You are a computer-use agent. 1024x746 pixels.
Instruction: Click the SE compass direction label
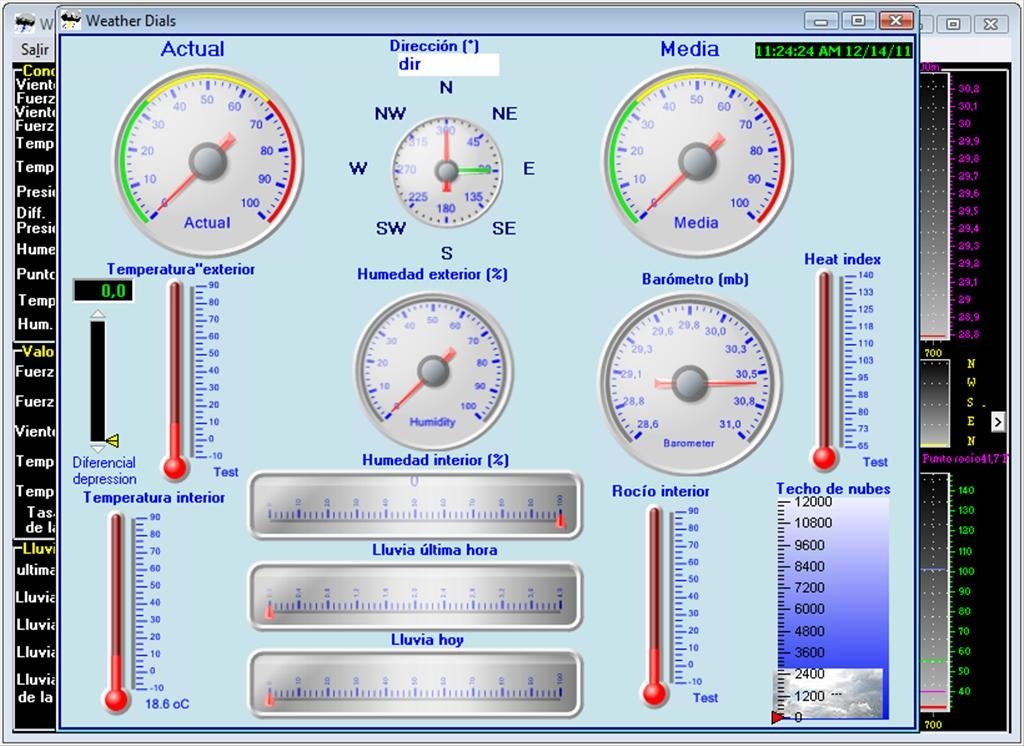click(x=504, y=229)
